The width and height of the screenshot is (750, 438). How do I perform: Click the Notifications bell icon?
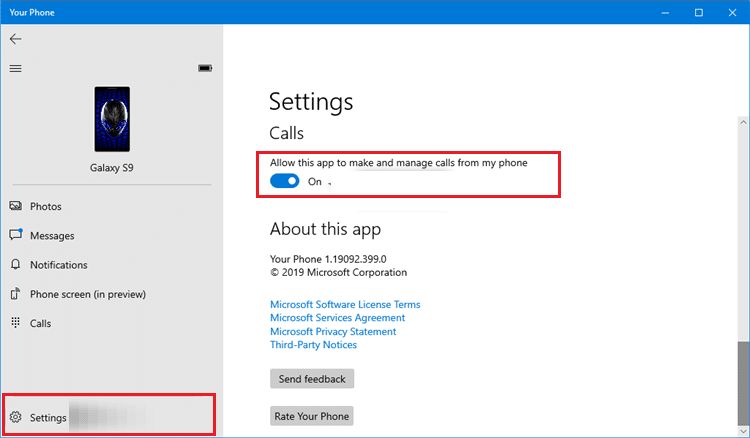[x=15, y=264]
